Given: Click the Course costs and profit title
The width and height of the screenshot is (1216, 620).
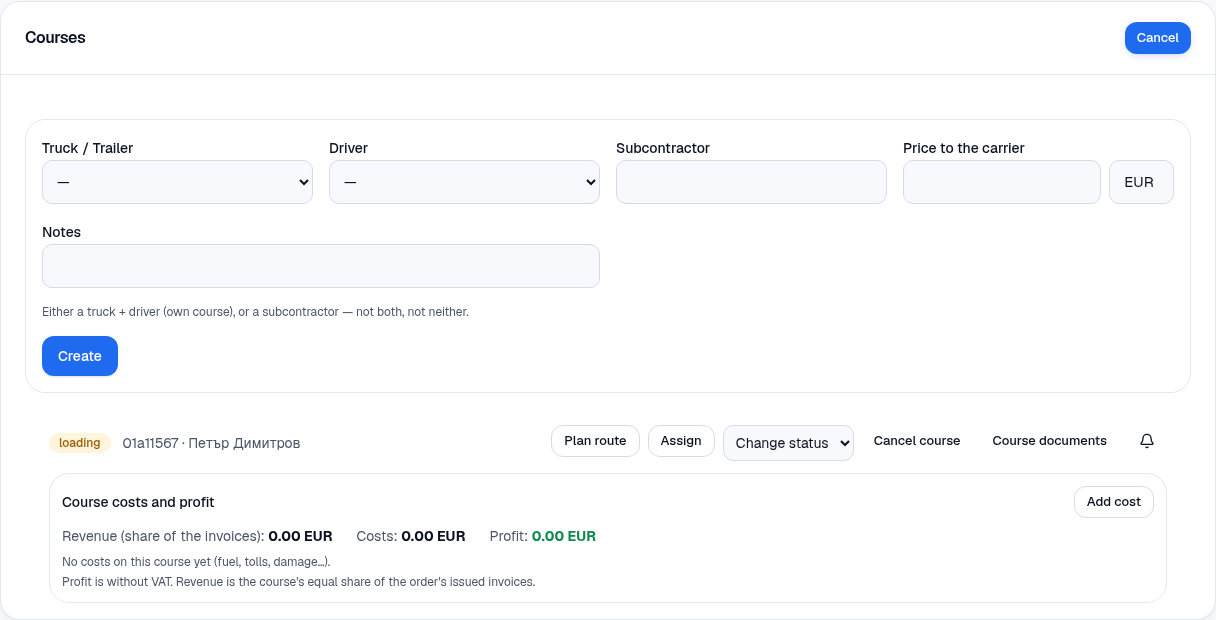Looking at the screenshot, I should click(x=138, y=502).
